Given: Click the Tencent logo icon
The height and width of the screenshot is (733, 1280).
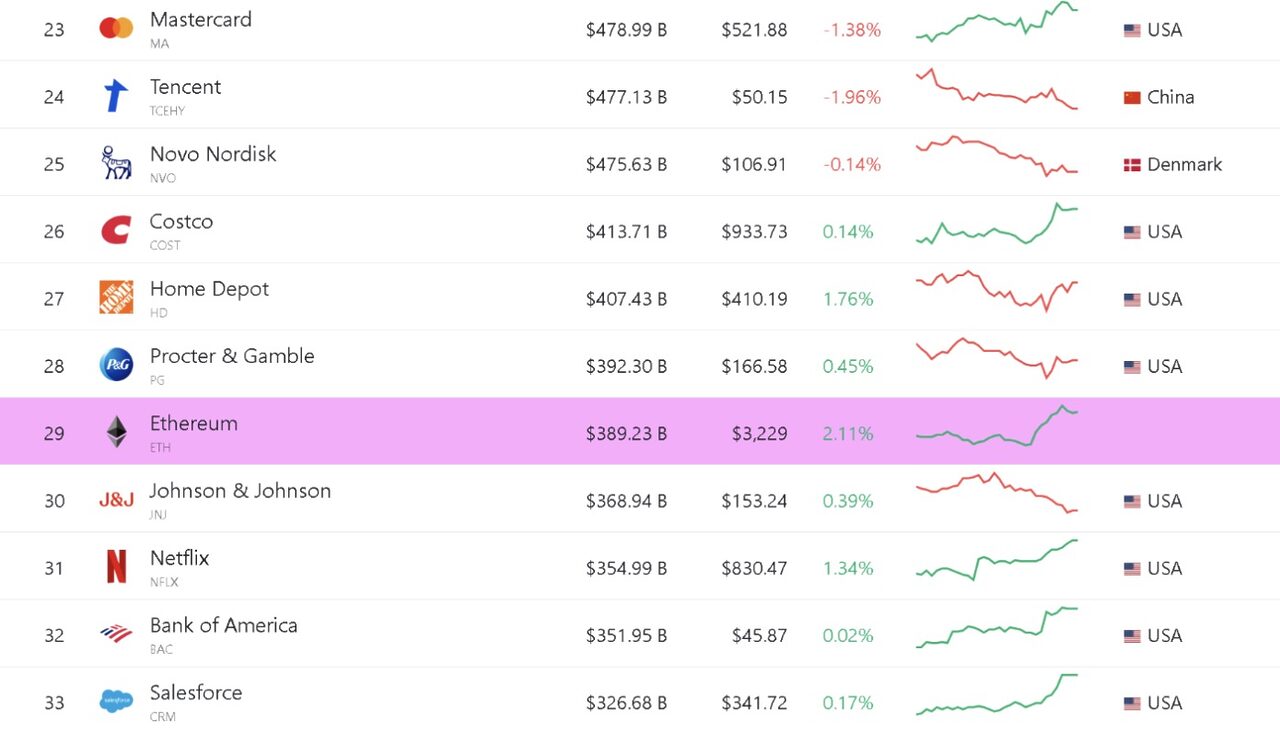Looking at the screenshot, I should click(116, 96).
